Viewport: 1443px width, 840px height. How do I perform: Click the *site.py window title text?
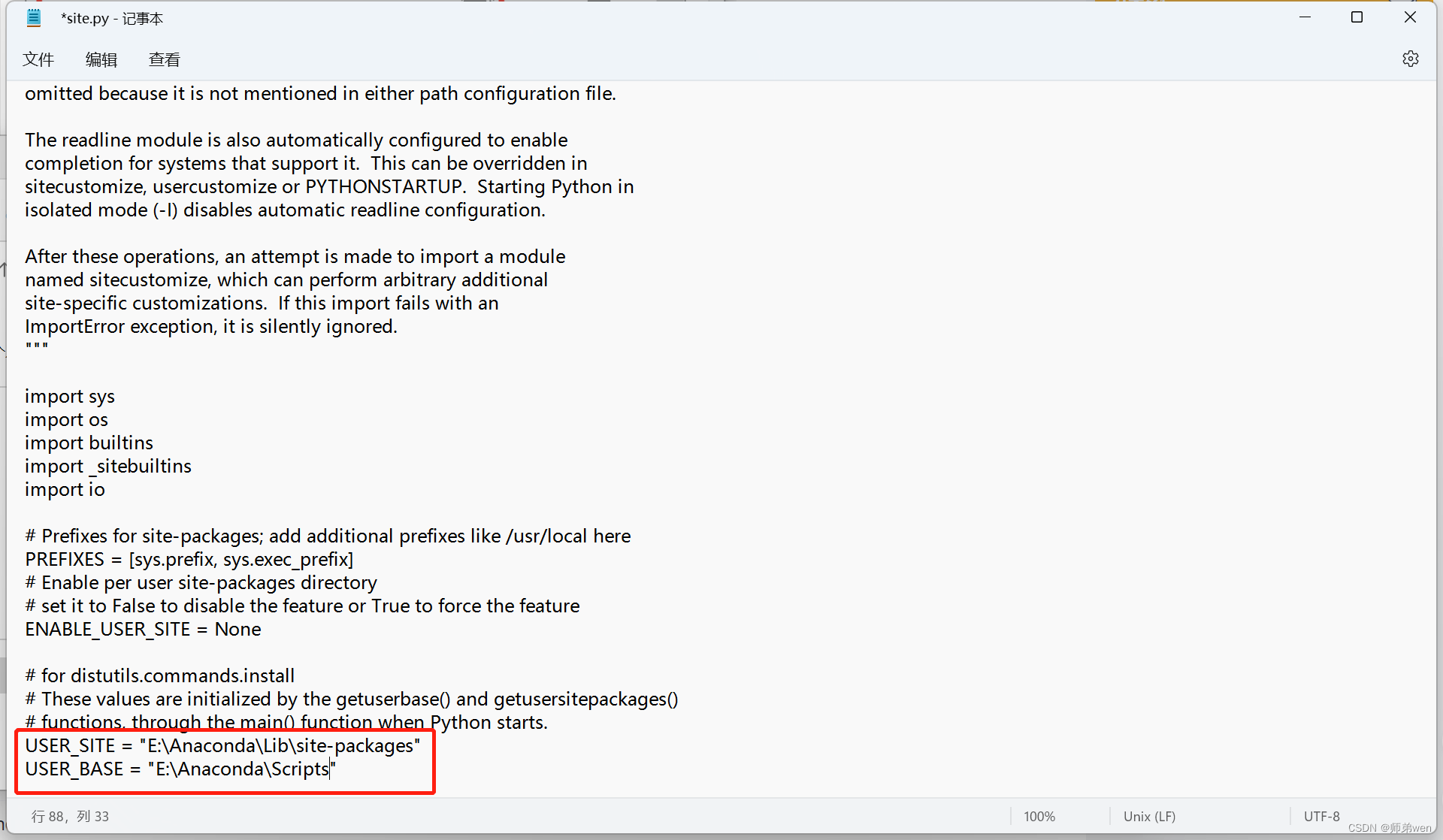point(112,18)
